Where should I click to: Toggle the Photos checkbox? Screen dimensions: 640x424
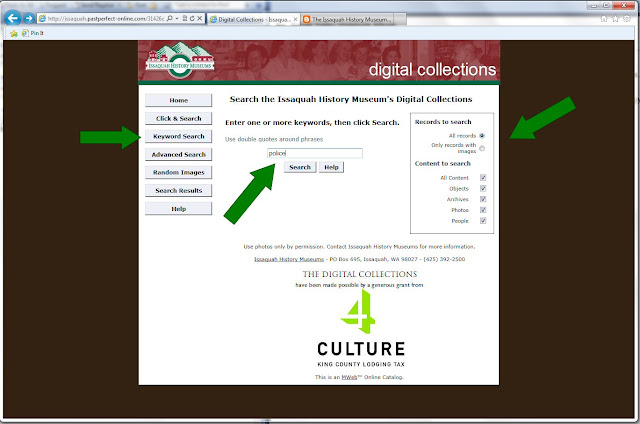point(483,210)
